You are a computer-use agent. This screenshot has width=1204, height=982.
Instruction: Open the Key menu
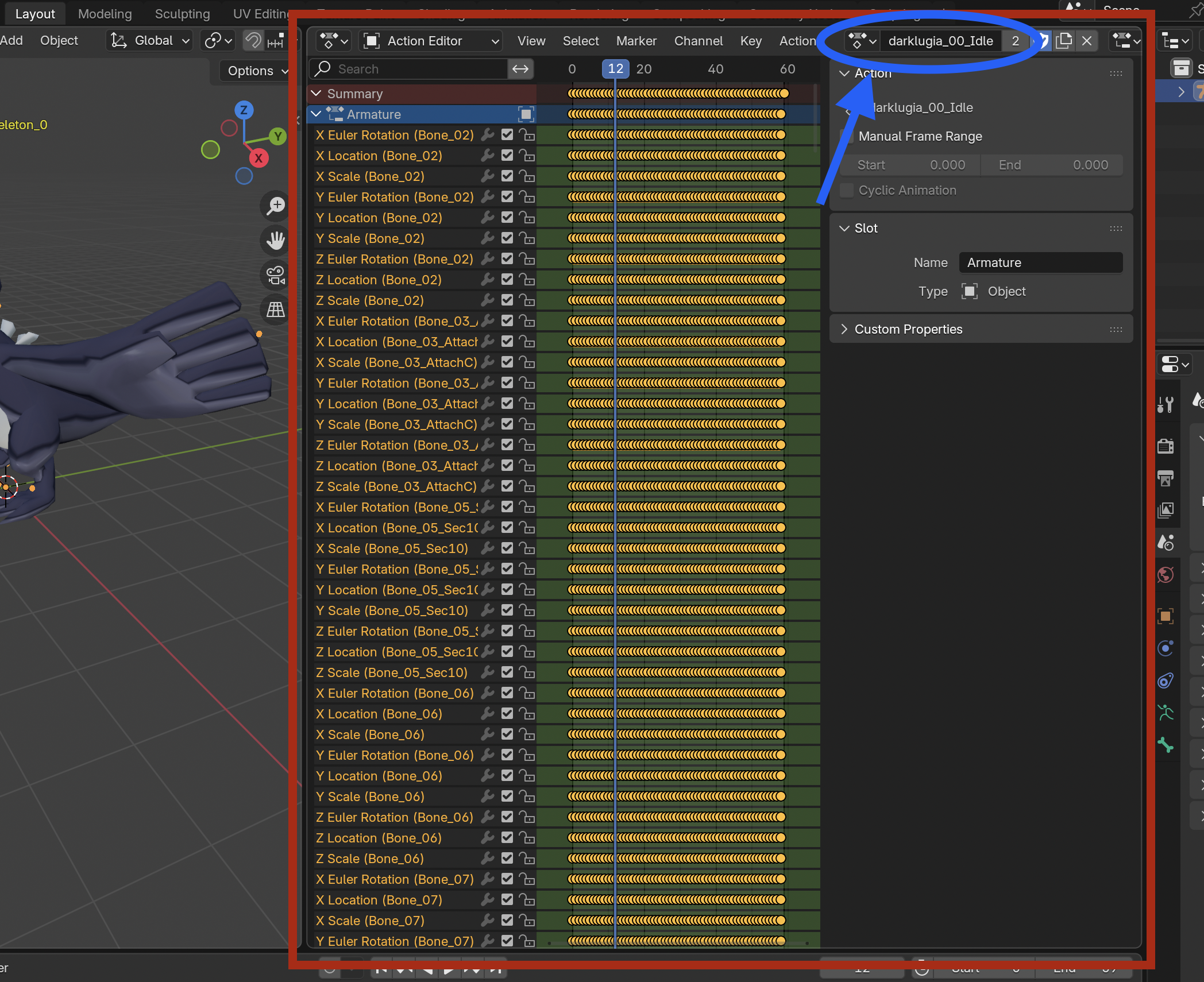(x=751, y=41)
